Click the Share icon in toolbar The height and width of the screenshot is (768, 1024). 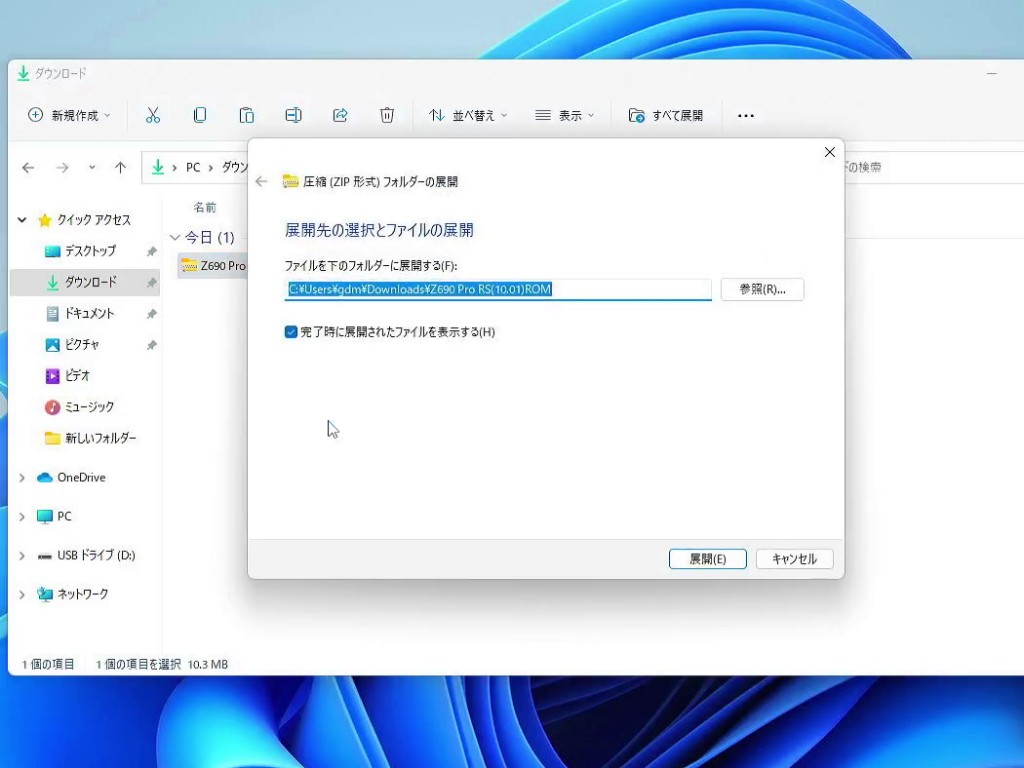pyautogui.click(x=340, y=115)
